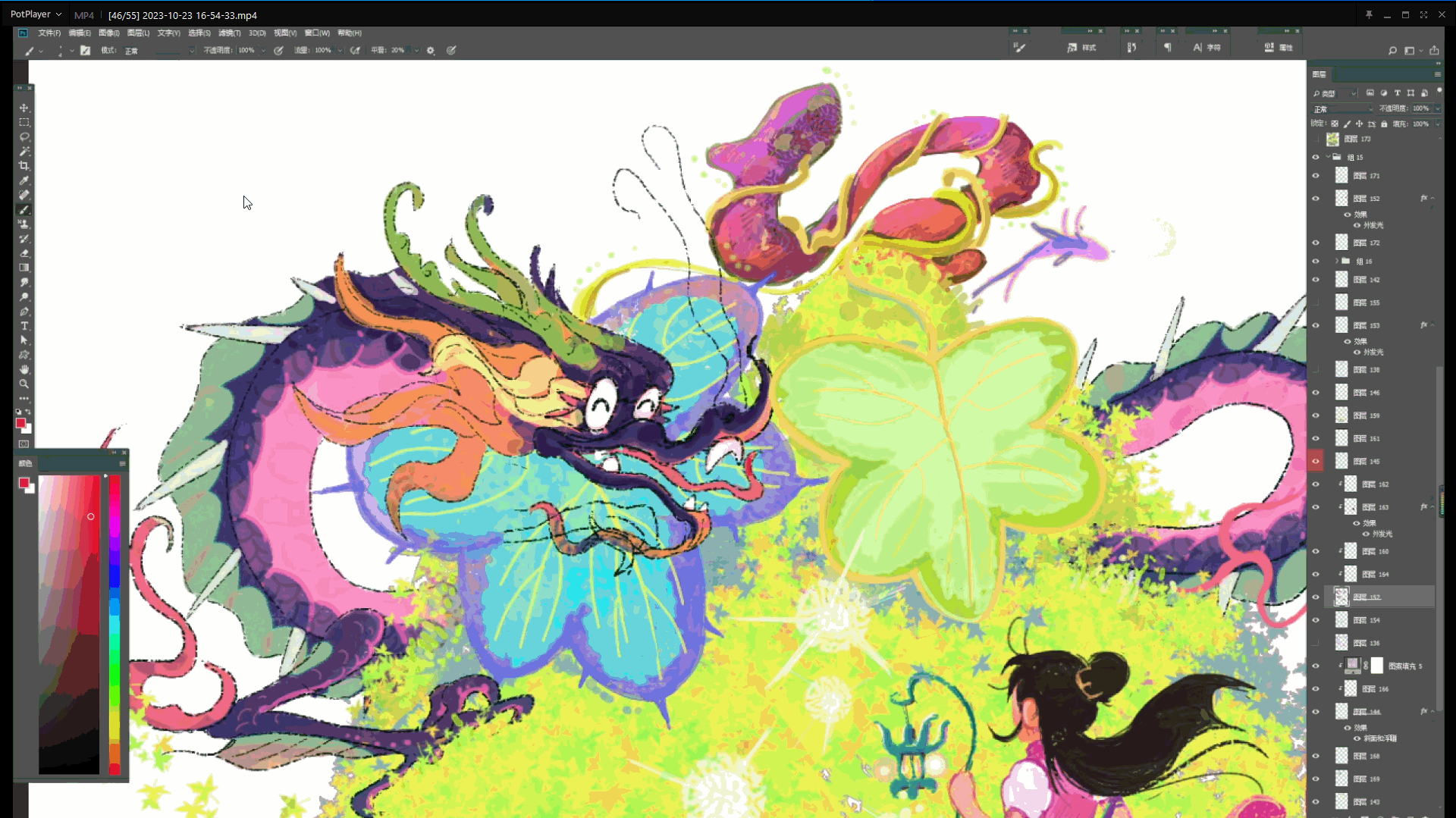Select the Type tool
Image resolution: width=1456 pixels, height=818 pixels.
pyautogui.click(x=24, y=326)
